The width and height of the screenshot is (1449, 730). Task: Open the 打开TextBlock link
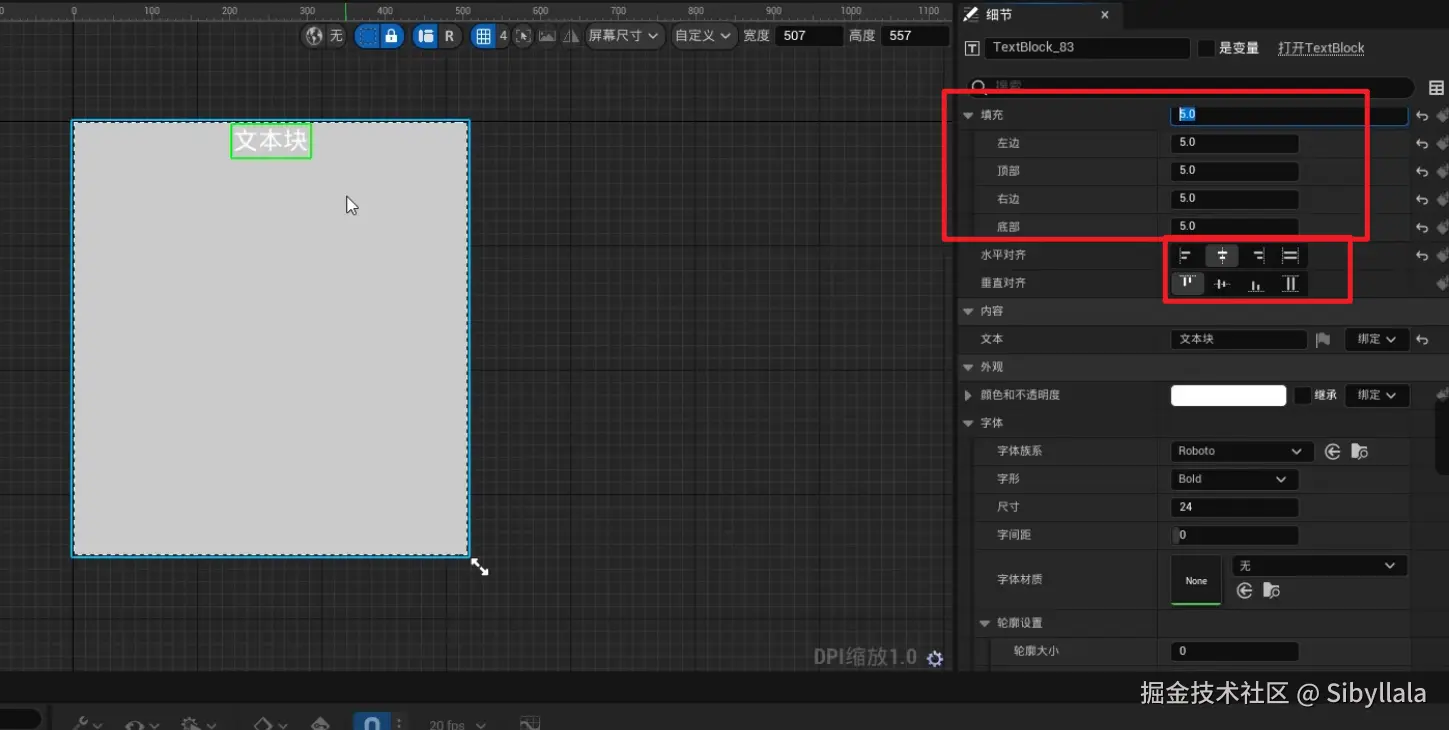point(1321,48)
